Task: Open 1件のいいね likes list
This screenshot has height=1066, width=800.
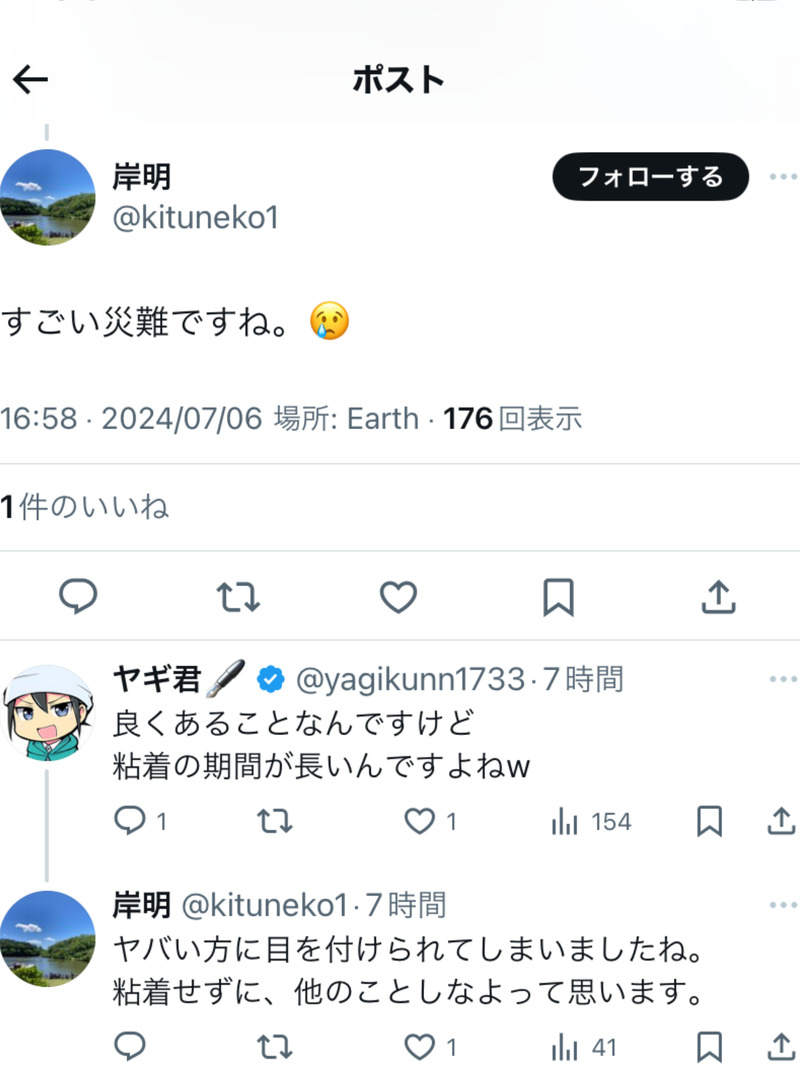Action: 85,507
